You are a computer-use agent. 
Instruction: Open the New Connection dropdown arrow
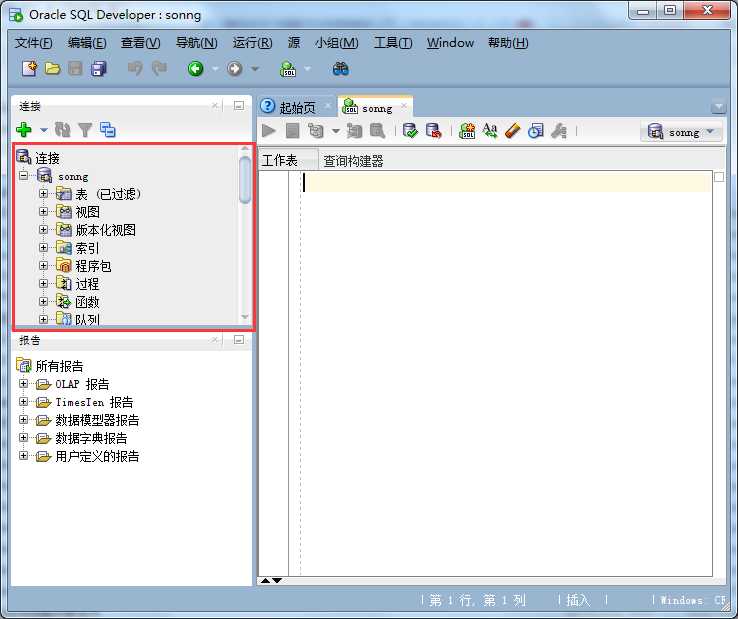[44, 130]
